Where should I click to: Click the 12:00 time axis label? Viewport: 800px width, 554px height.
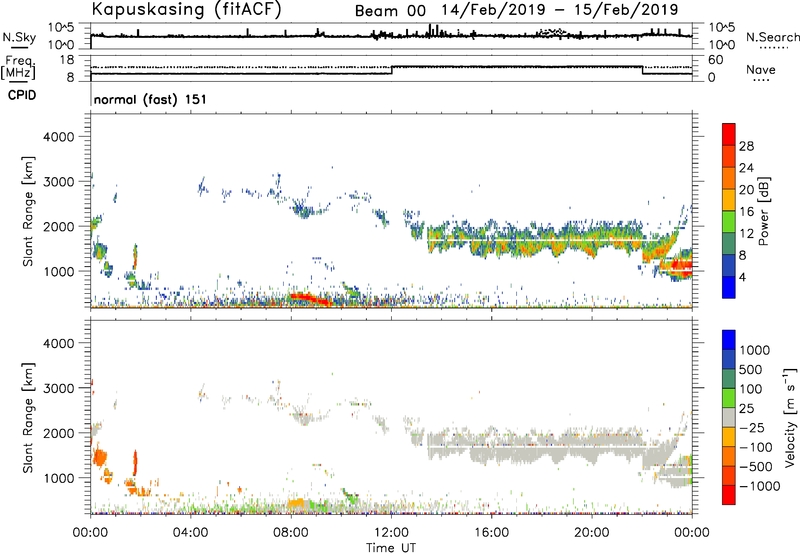pyautogui.click(x=391, y=533)
